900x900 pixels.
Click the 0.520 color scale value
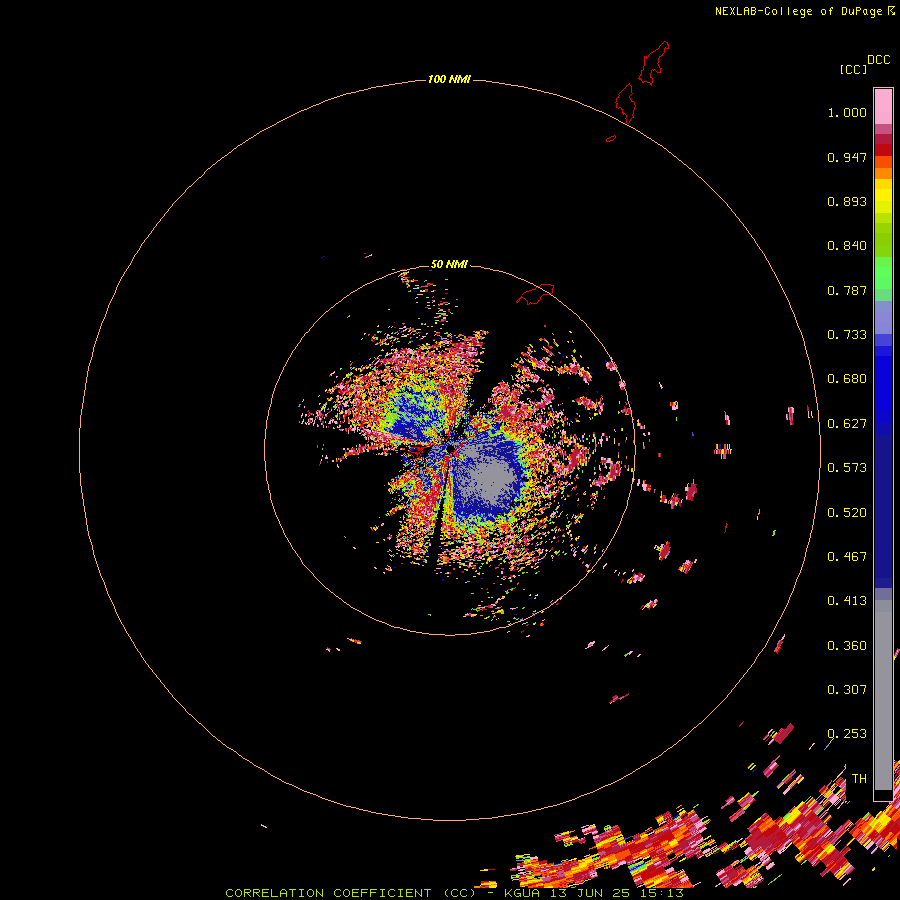(x=847, y=513)
